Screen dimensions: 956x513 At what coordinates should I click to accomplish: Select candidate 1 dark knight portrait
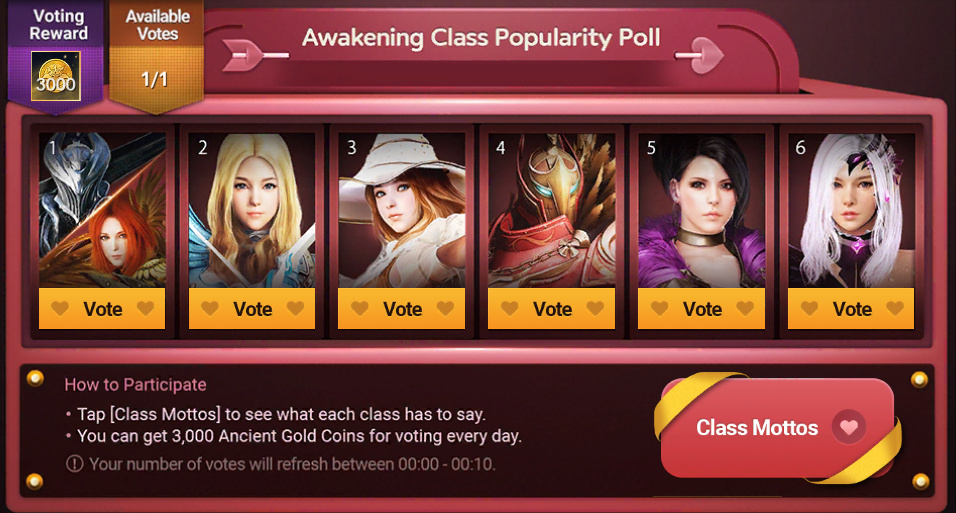[102, 210]
